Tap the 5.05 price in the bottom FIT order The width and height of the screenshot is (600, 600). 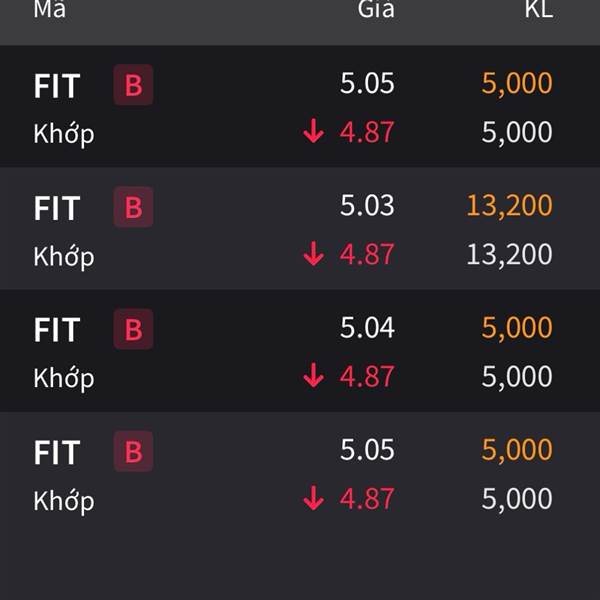tap(367, 449)
